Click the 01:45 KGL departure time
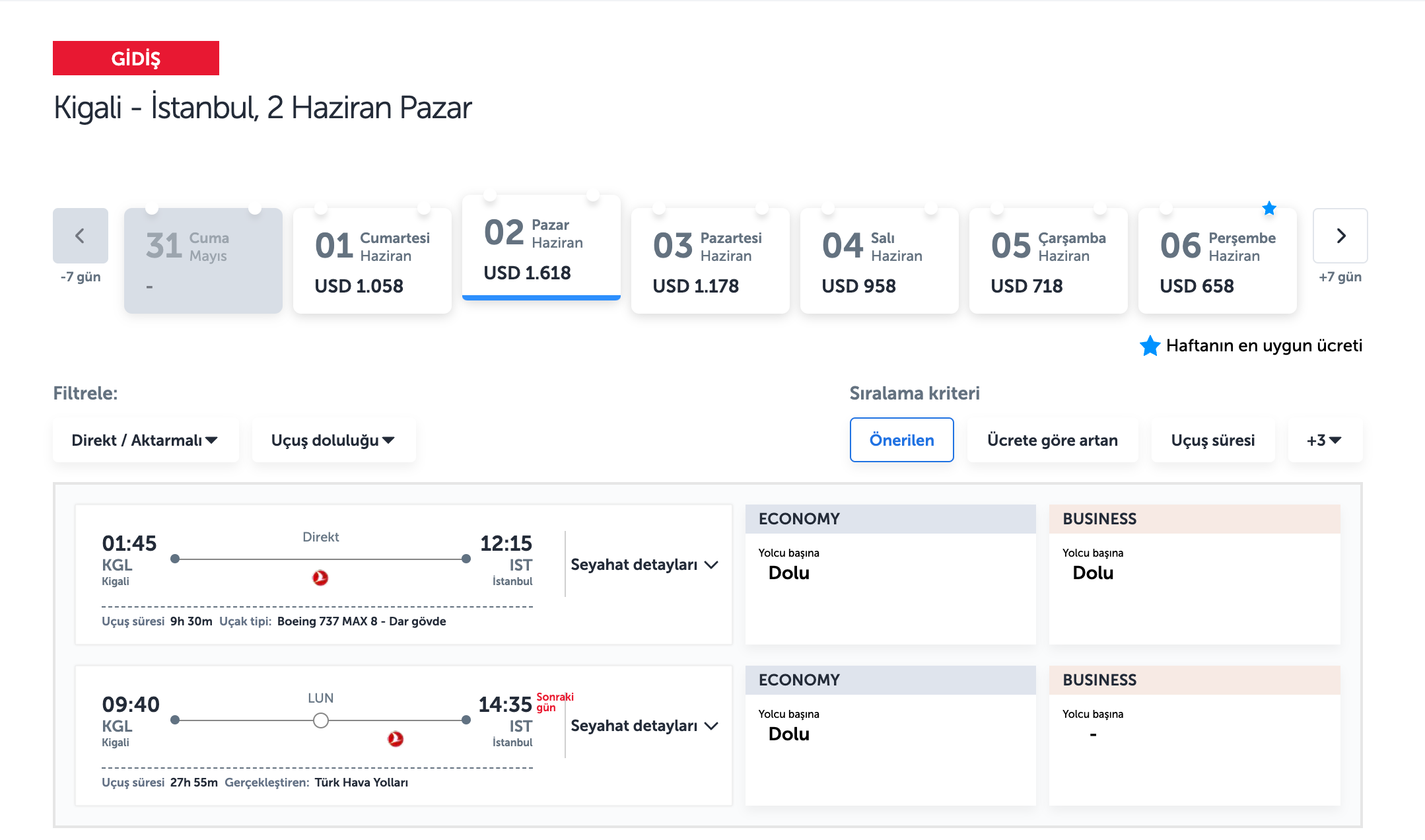The image size is (1425, 840). tap(129, 543)
